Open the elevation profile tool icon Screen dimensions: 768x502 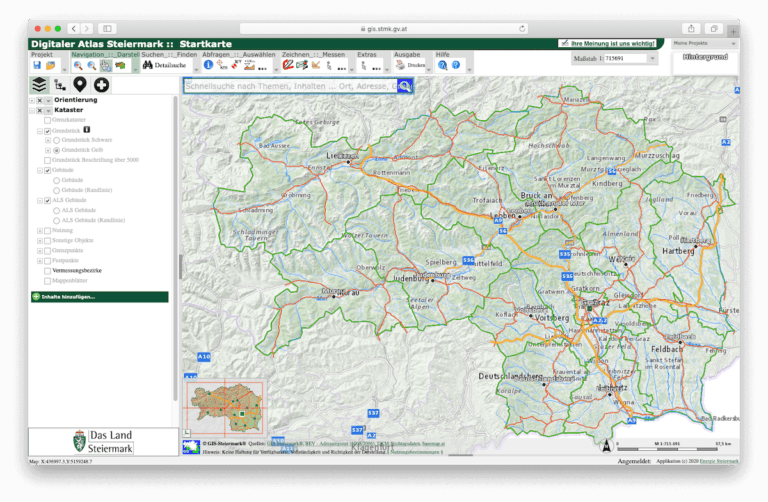[x=249, y=65]
